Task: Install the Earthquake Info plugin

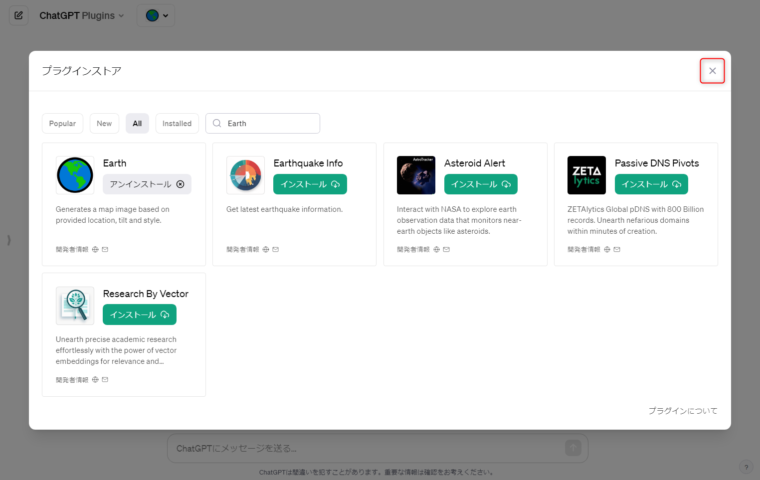Action: coord(310,184)
